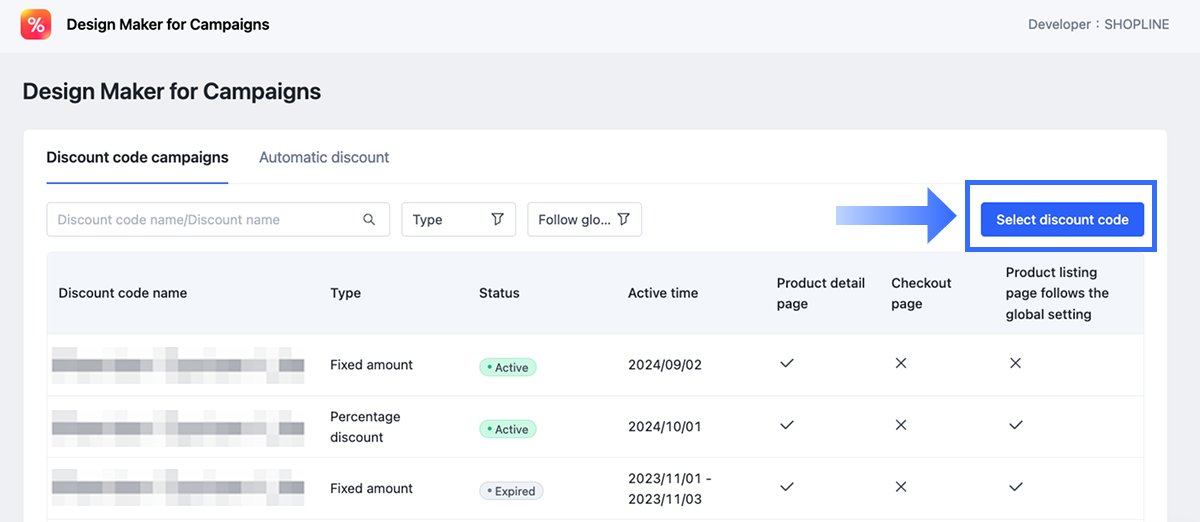Click the checkout page X for 2024/09/02 row

(901, 364)
